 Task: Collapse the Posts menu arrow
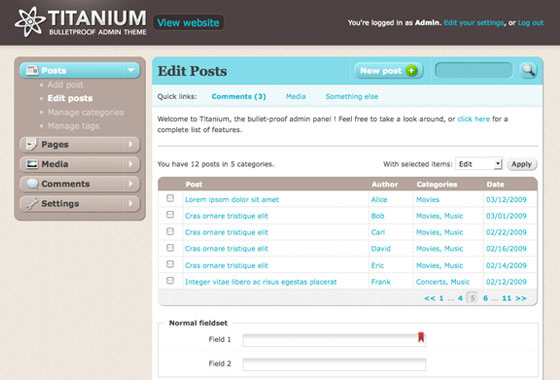131,70
